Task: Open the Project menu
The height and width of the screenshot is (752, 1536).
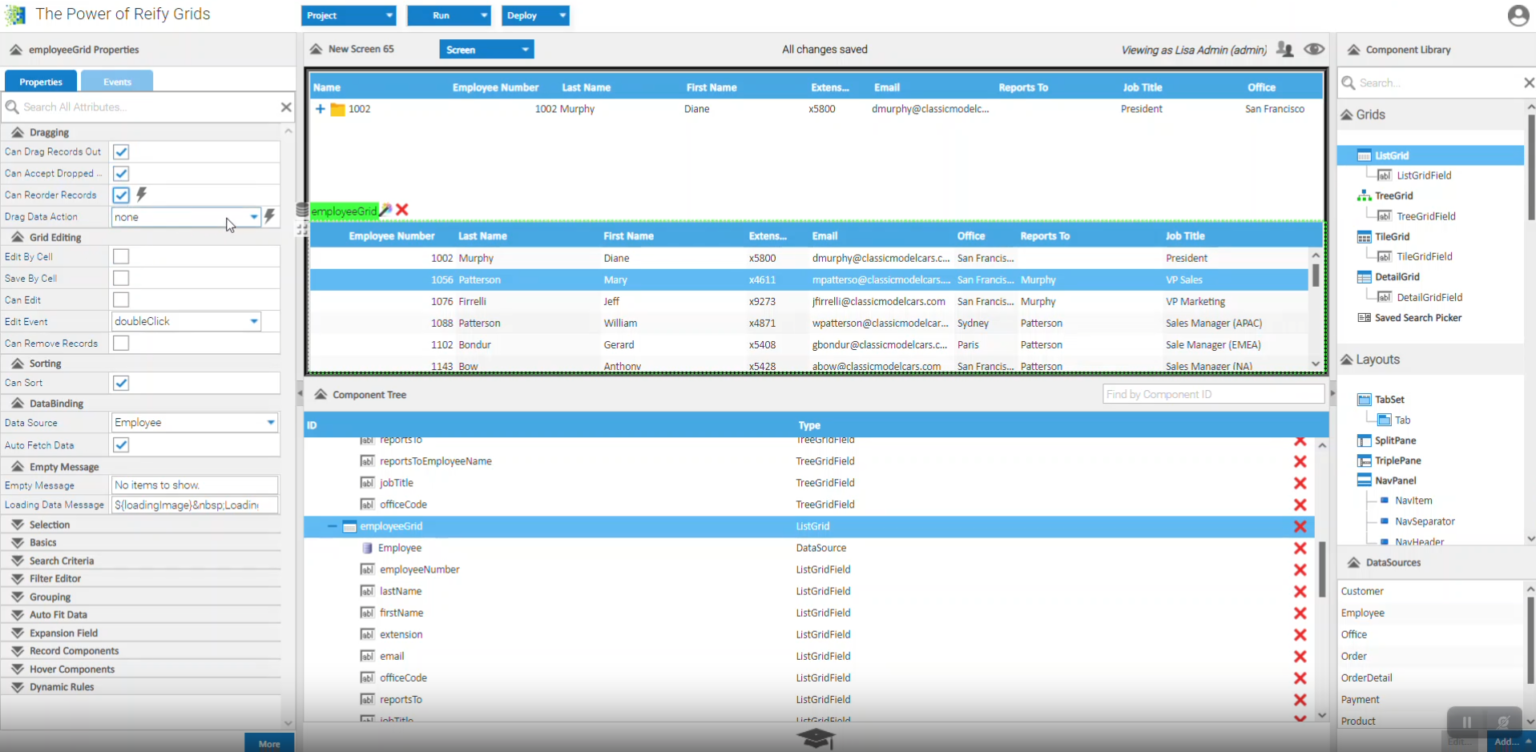Action: [348, 15]
